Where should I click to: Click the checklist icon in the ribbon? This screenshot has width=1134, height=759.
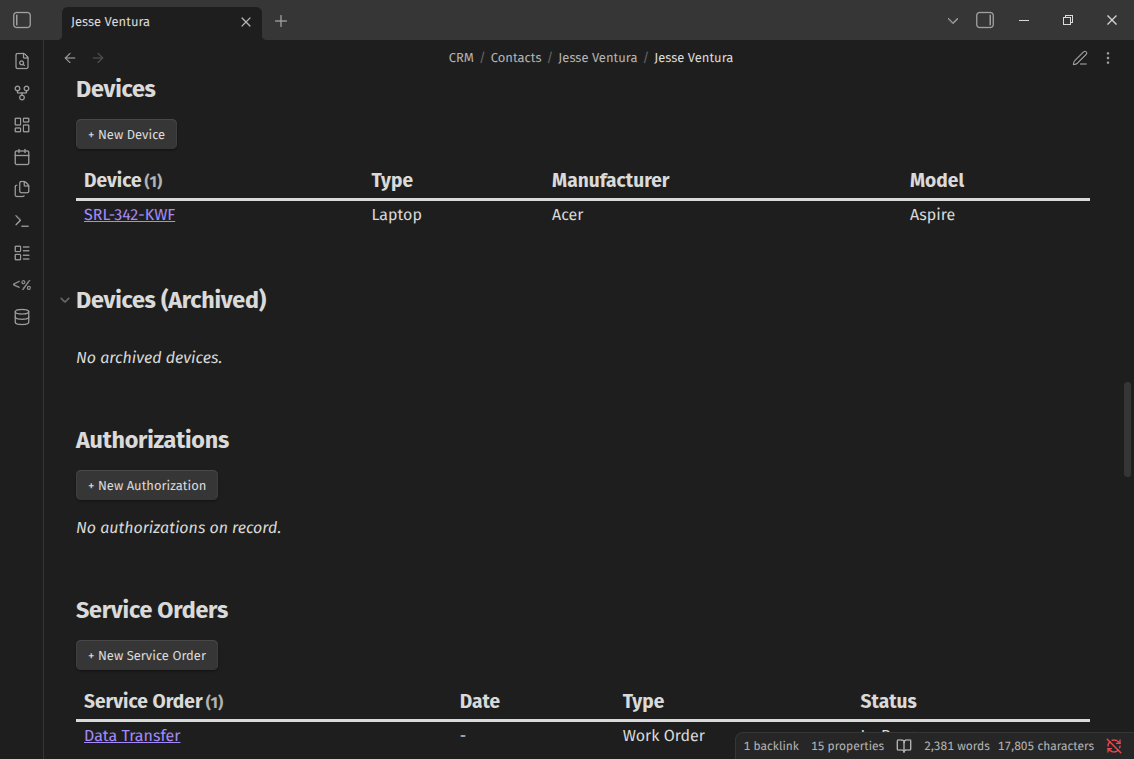(22, 253)
